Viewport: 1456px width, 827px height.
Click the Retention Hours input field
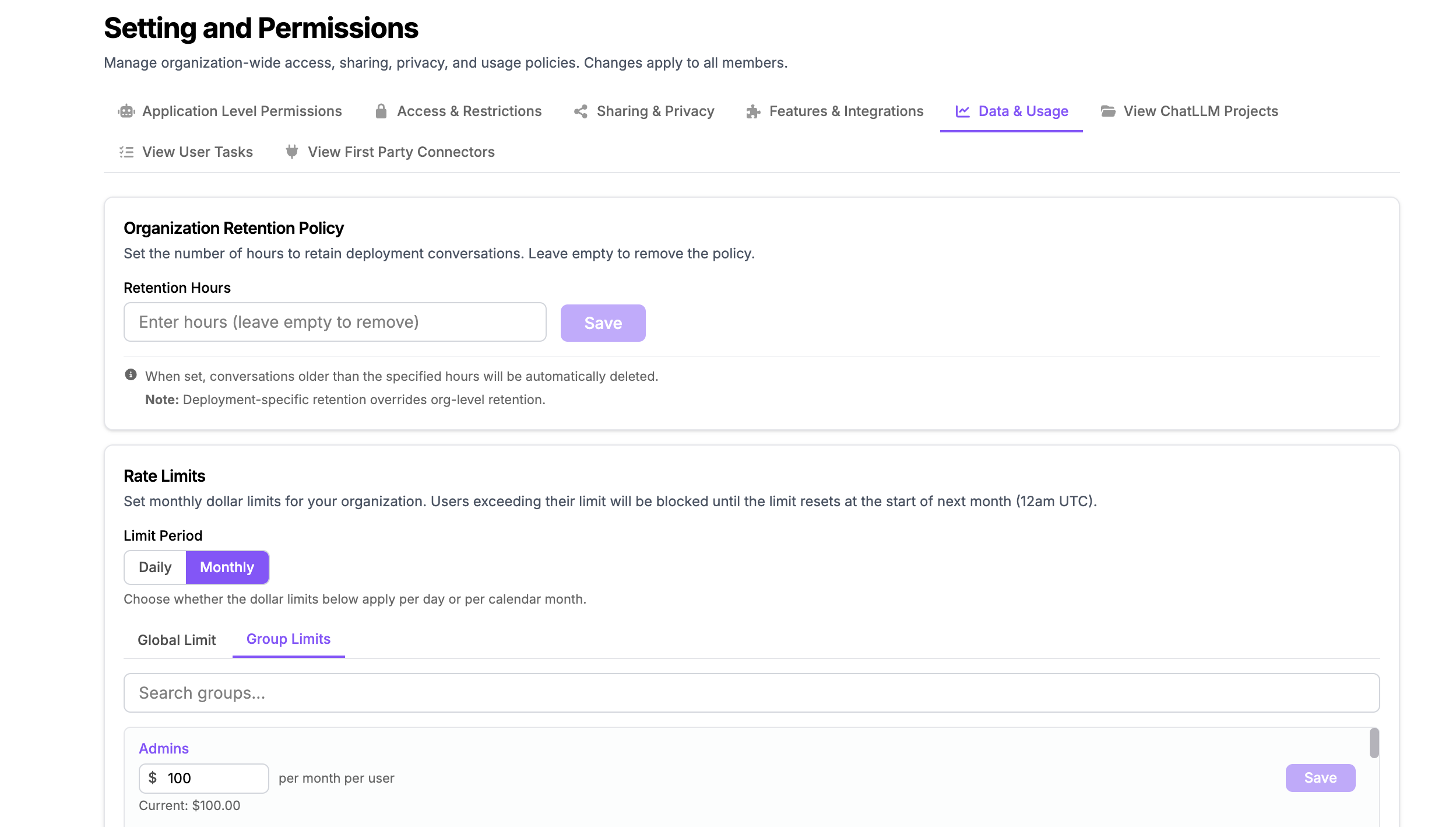[335, 322]
